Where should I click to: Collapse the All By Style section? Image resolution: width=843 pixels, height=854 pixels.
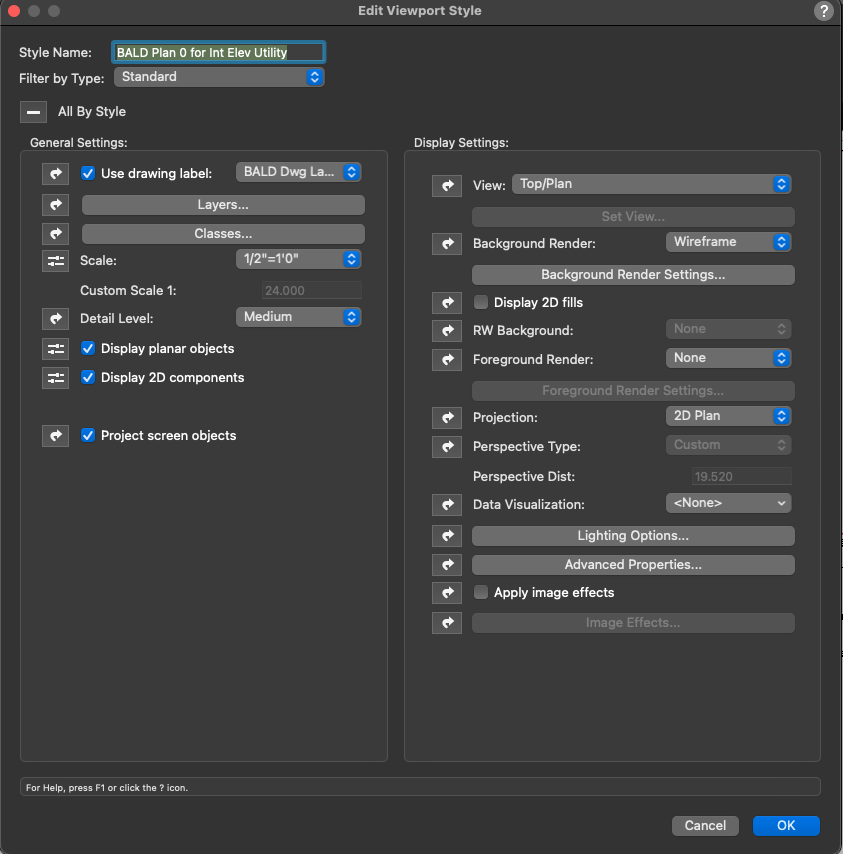click(x=33, y=112)
